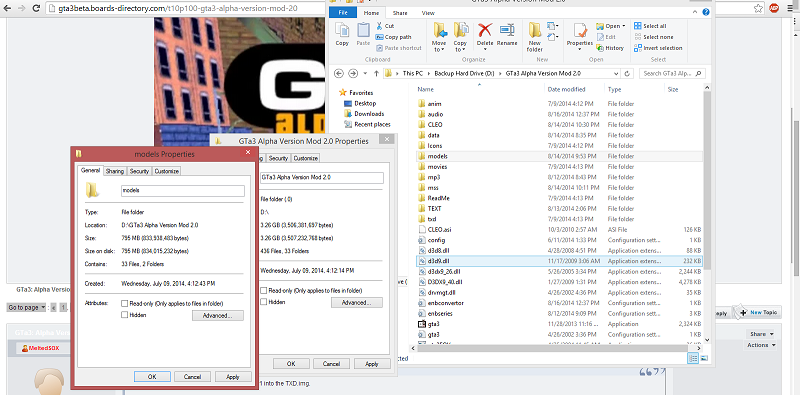Expand the address bar history dropdown
800x395 pixels.
click(x=616, y=73)
